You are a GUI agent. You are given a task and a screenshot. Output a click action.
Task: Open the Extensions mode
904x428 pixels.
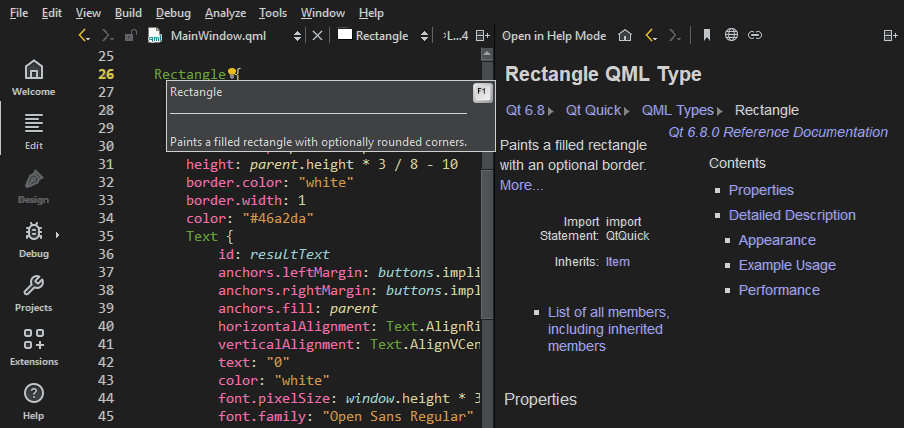34,347
